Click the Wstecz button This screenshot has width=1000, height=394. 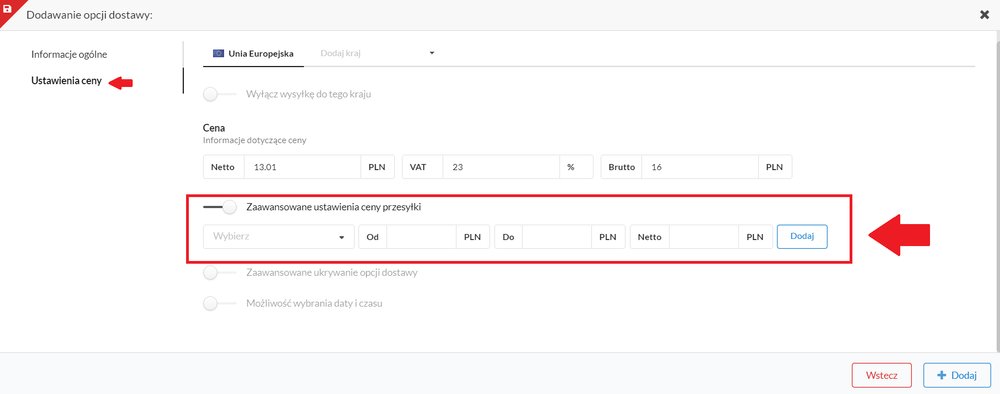[881, 376]
